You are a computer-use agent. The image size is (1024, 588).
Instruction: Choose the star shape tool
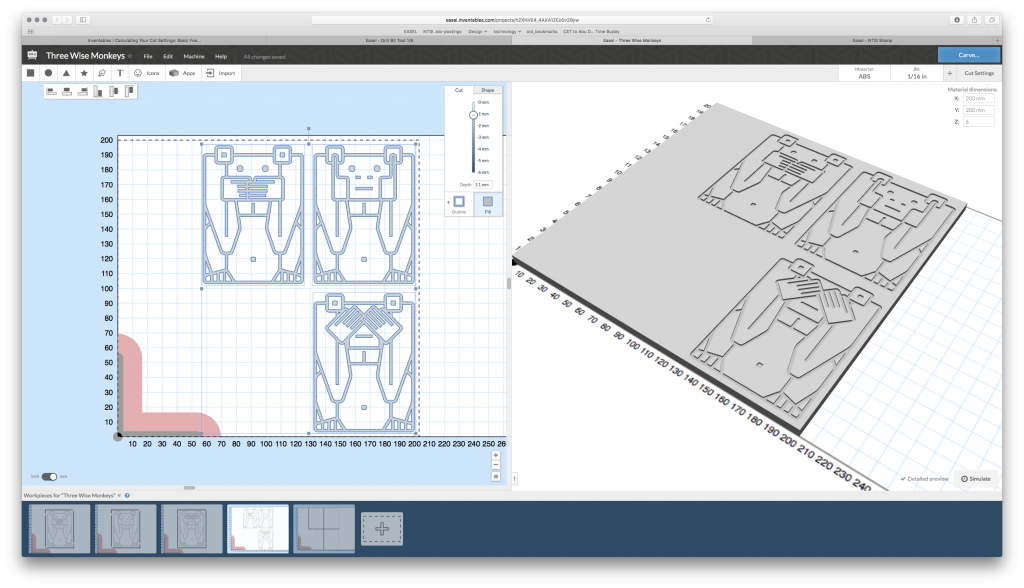pyautogui.click(x=84, y=73)
